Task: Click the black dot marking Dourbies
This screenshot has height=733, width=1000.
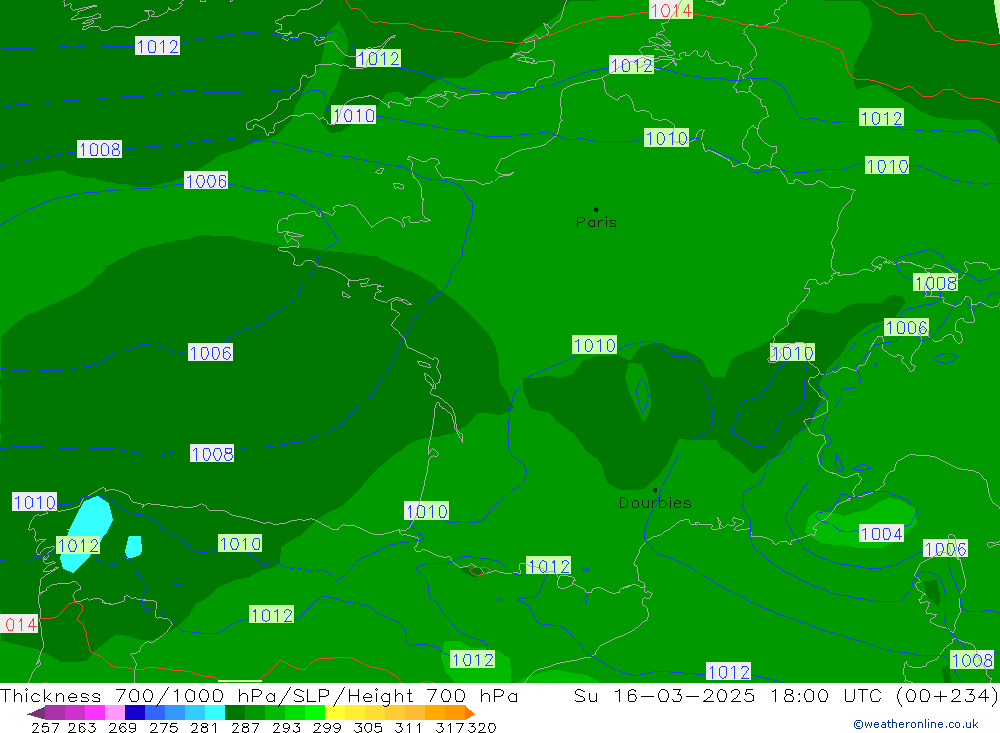Action: tap(655, 490)
